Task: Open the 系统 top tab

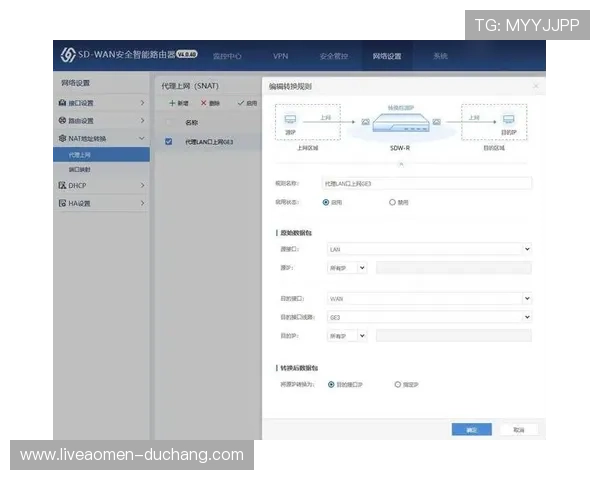Action: coord(440,56)
